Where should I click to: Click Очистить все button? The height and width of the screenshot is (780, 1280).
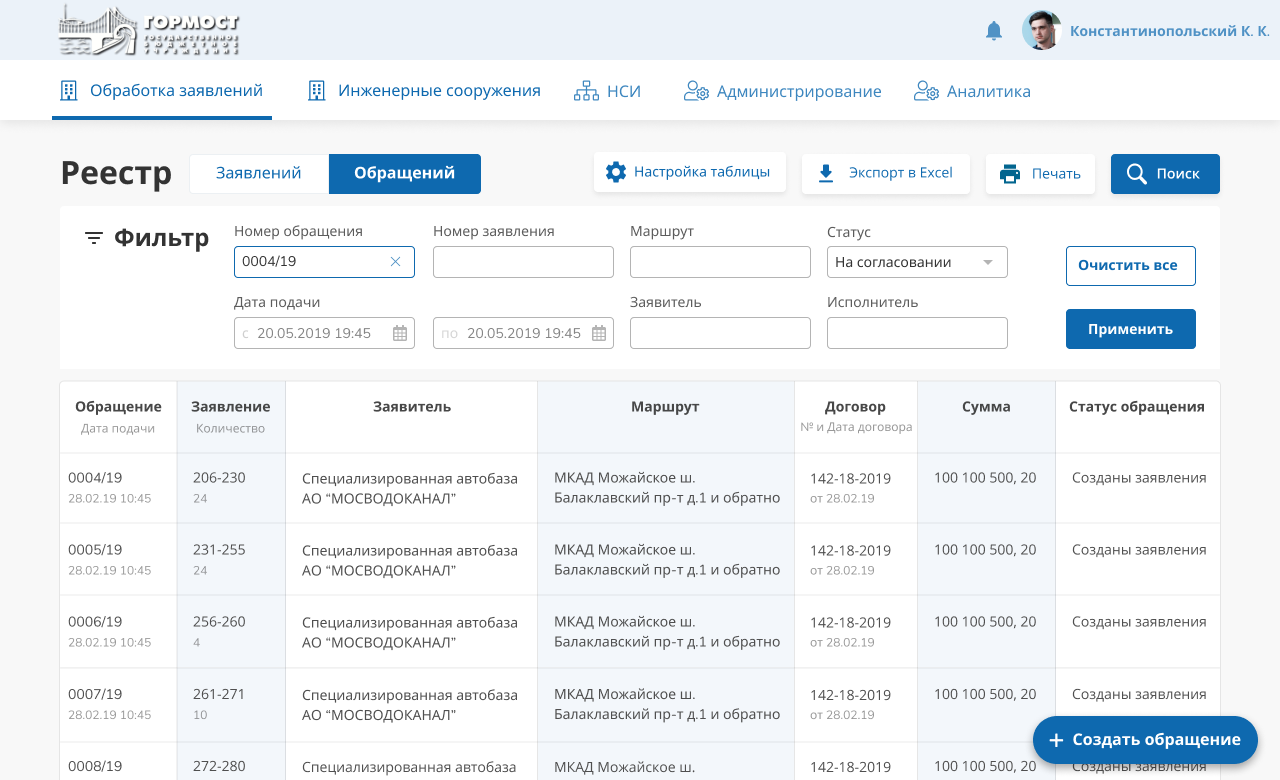pos(1131,266)
